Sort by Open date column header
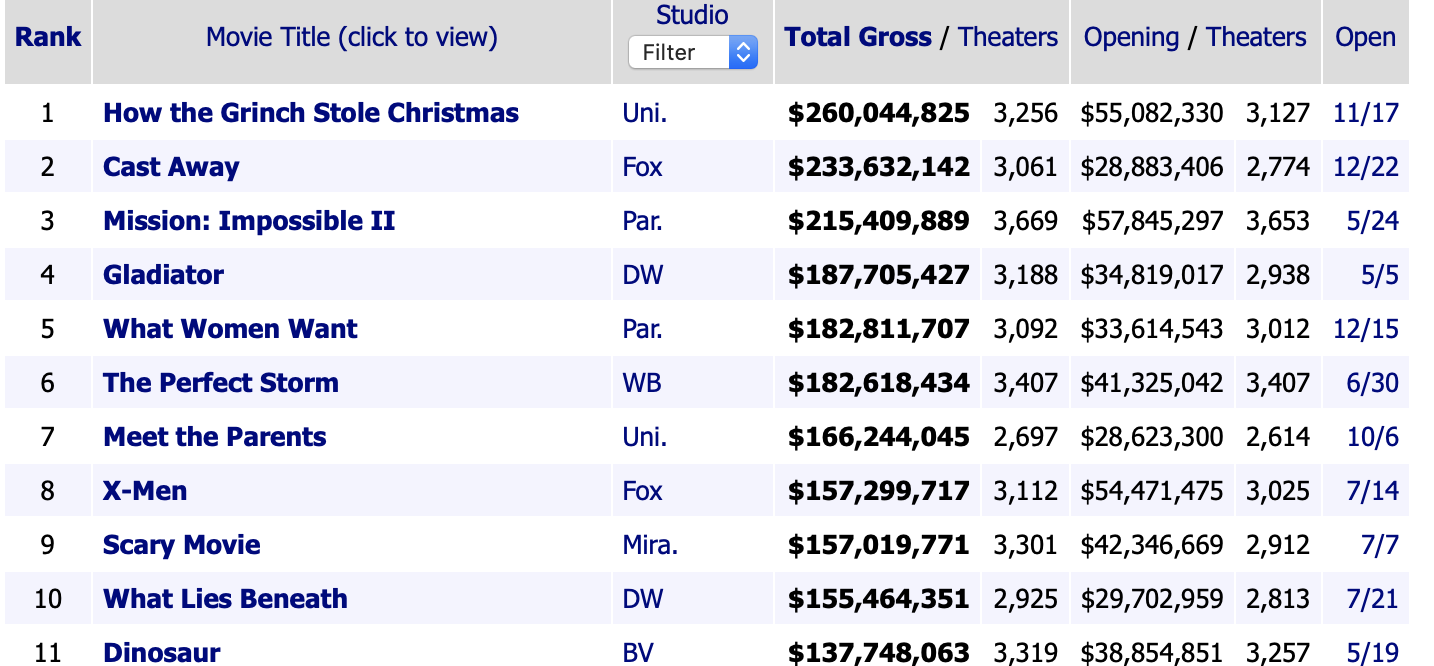The width and height of the screenshot is (1434, 666). tap(1365, 38)
